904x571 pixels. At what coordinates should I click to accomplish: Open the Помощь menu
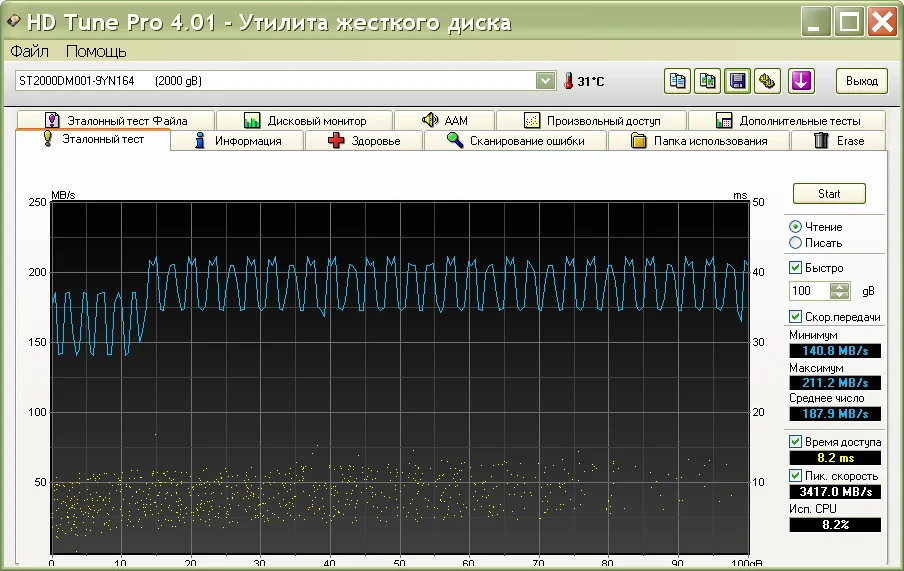coord(96,51)
